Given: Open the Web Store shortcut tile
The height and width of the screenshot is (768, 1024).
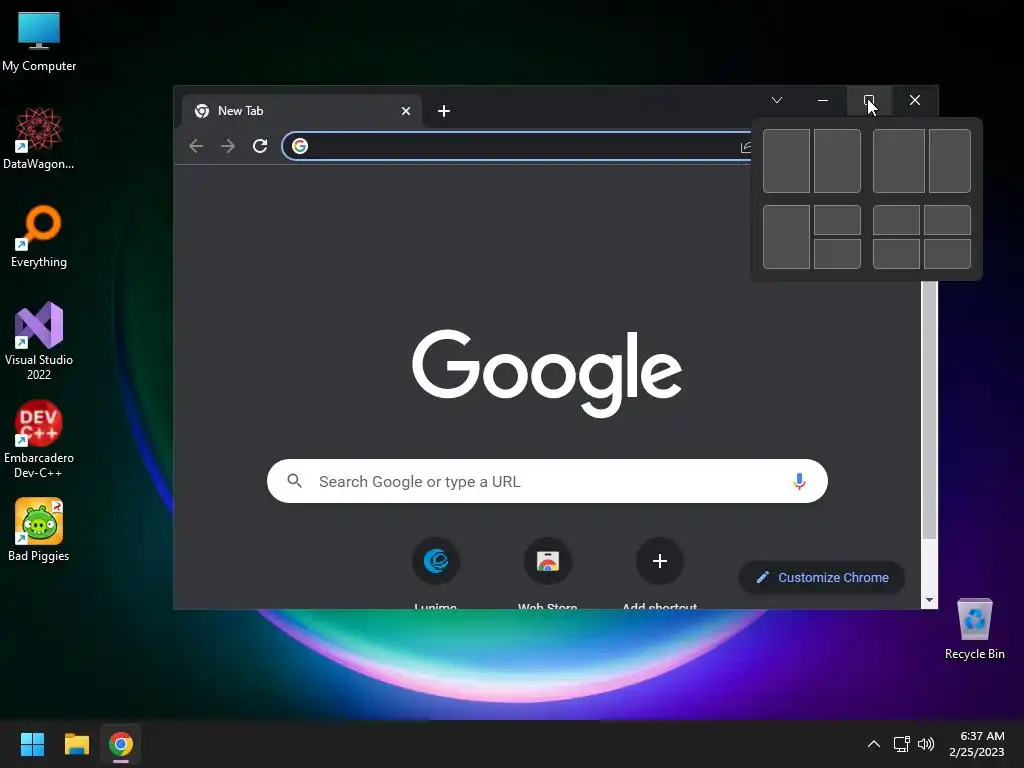Looking at the screenshot, I should click(547, 575).
